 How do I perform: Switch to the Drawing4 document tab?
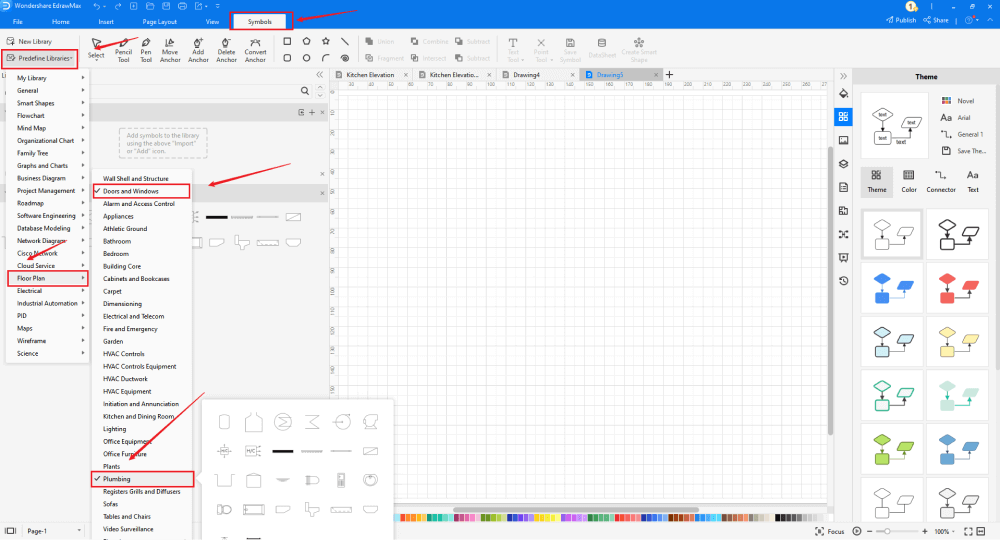pos(526,75)
